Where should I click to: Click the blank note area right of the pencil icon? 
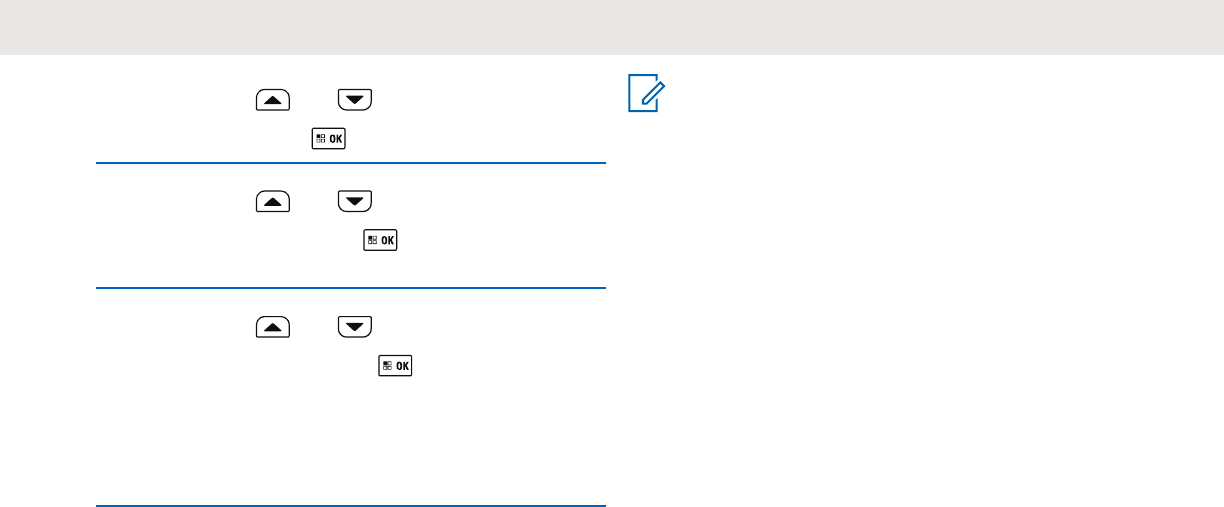point(900,97)
